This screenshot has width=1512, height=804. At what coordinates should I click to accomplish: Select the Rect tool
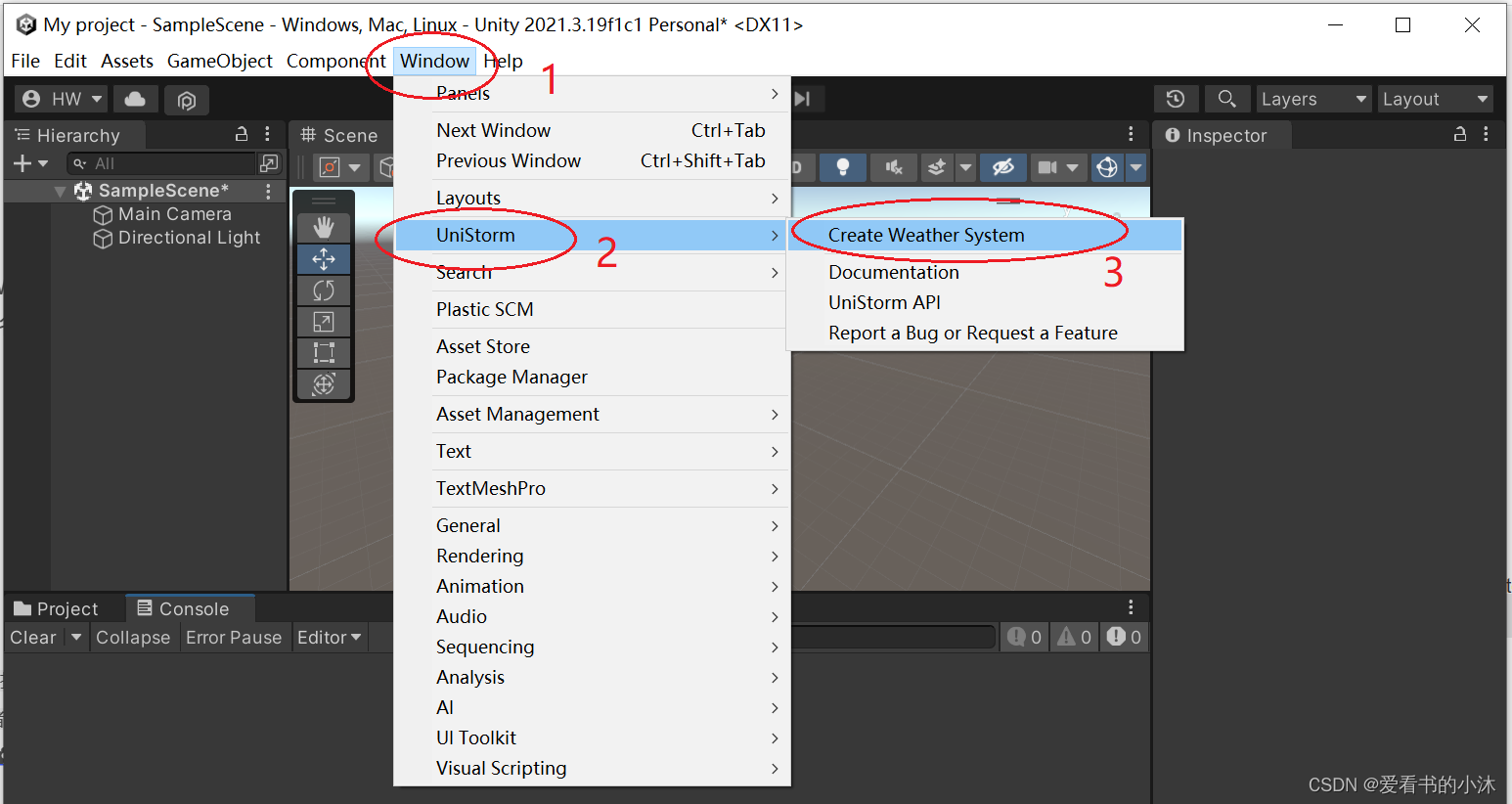coord(324,353)
